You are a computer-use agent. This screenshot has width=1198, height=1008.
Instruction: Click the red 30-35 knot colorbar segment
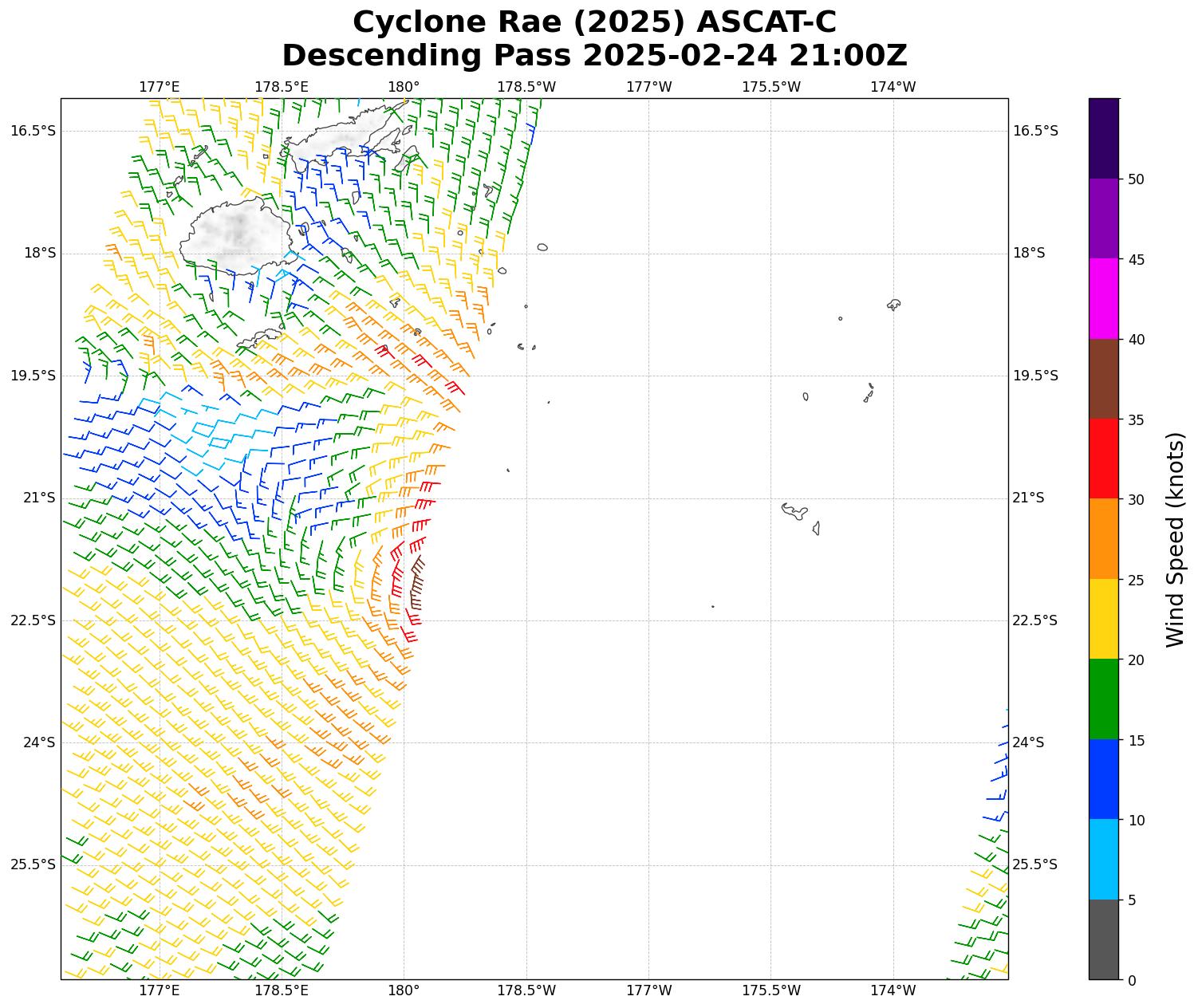tap(1103, 459)
